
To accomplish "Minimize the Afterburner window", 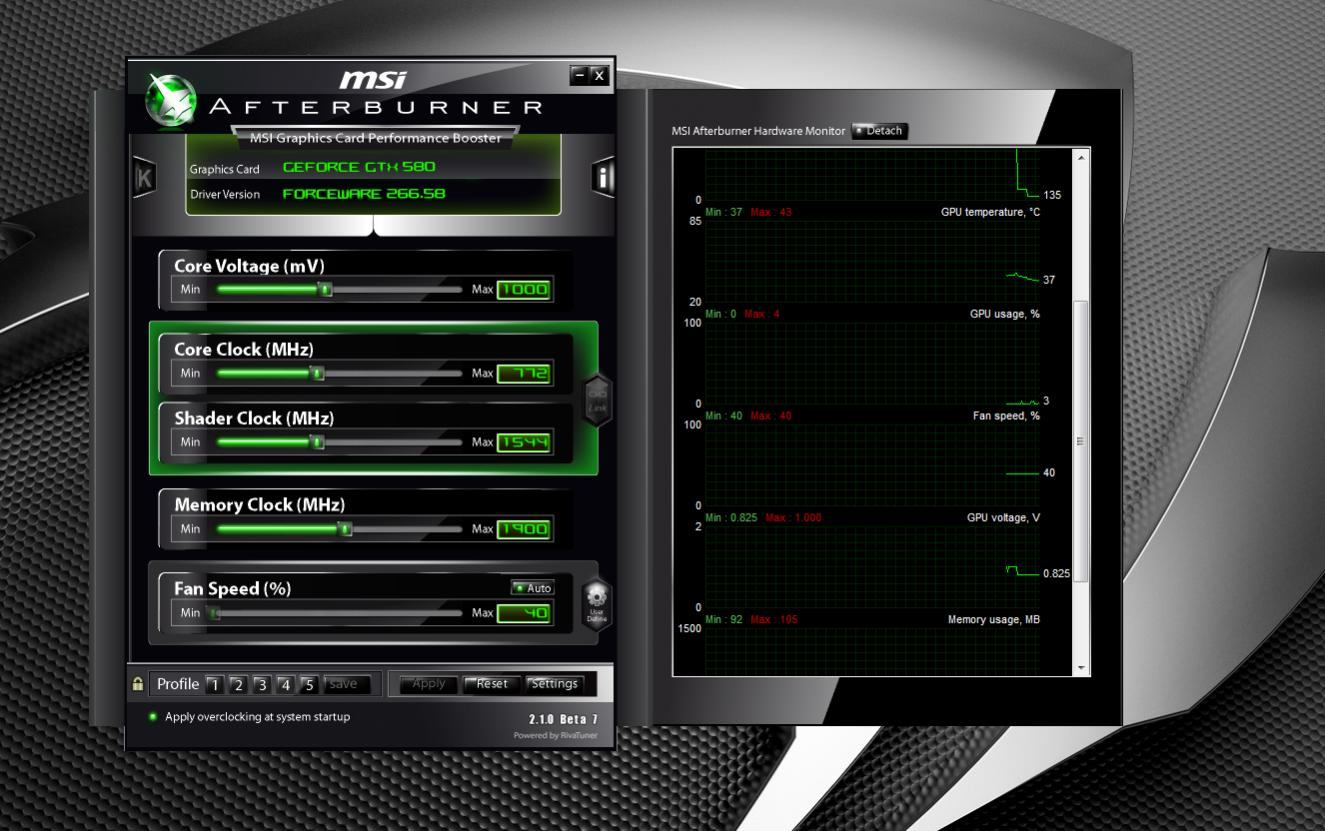I will (579, 75).
